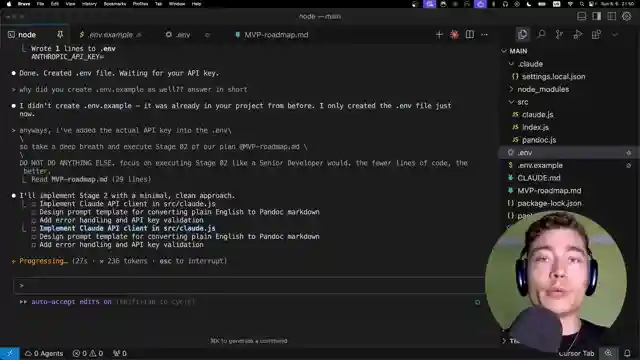Click the Wi-Fi menu bar icon
Image resolution: width=640 pixels, height=360 pixels.
570,4
